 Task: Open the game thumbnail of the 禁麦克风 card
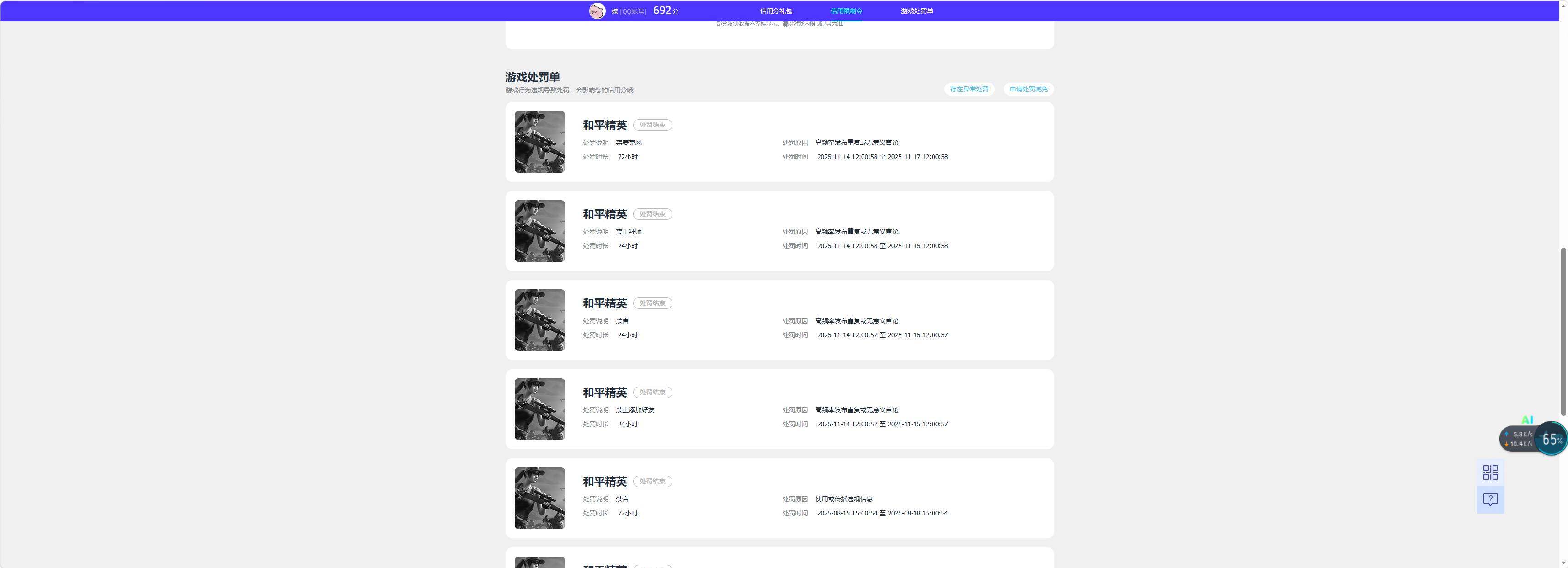pos(539,142)
